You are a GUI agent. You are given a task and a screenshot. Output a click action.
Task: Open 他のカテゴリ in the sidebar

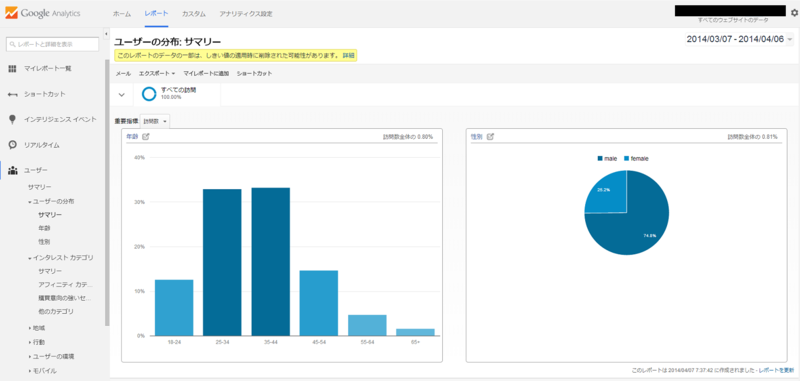pos(56,311)
